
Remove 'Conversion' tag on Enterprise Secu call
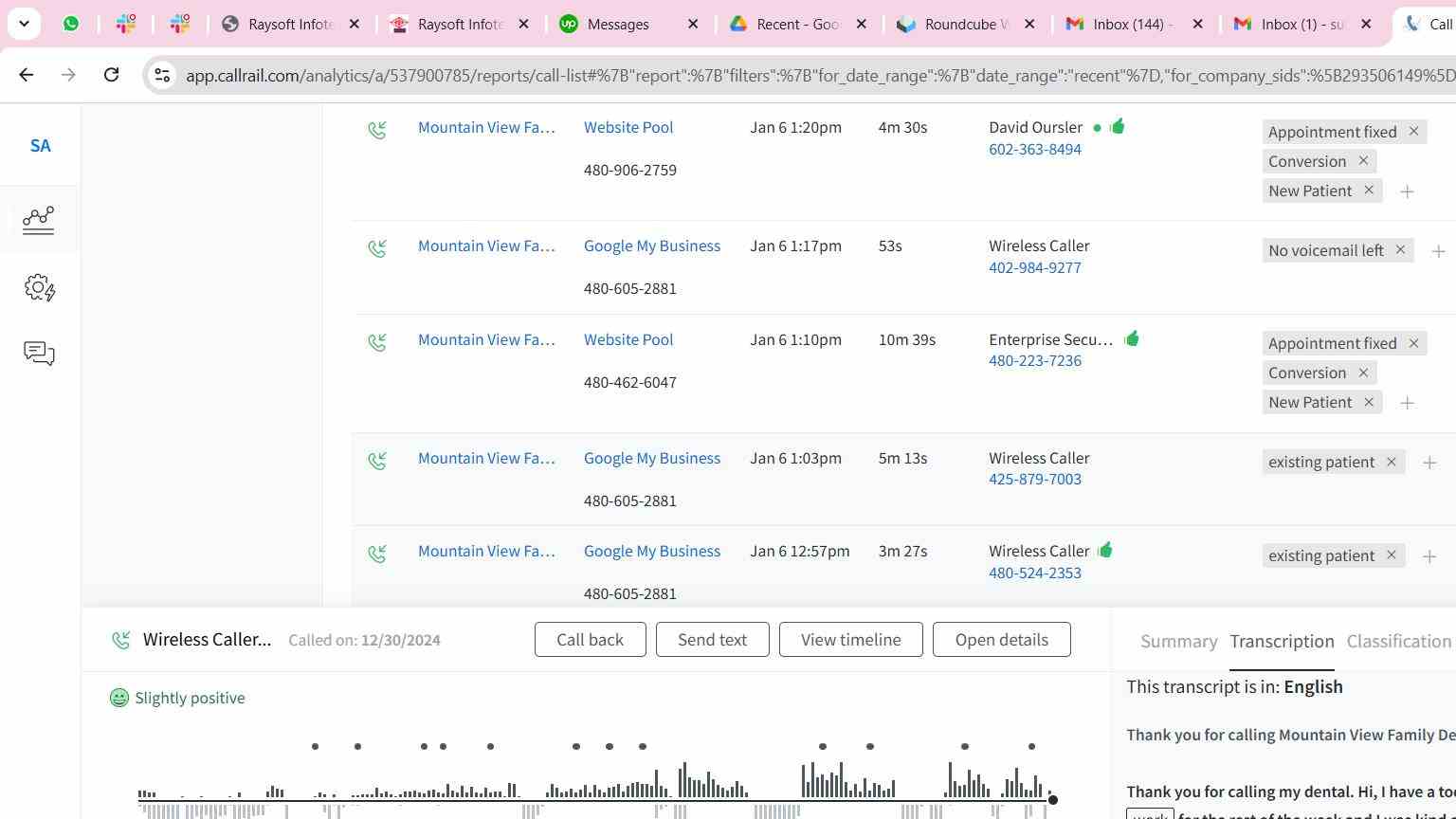(x=1363, y=372)
